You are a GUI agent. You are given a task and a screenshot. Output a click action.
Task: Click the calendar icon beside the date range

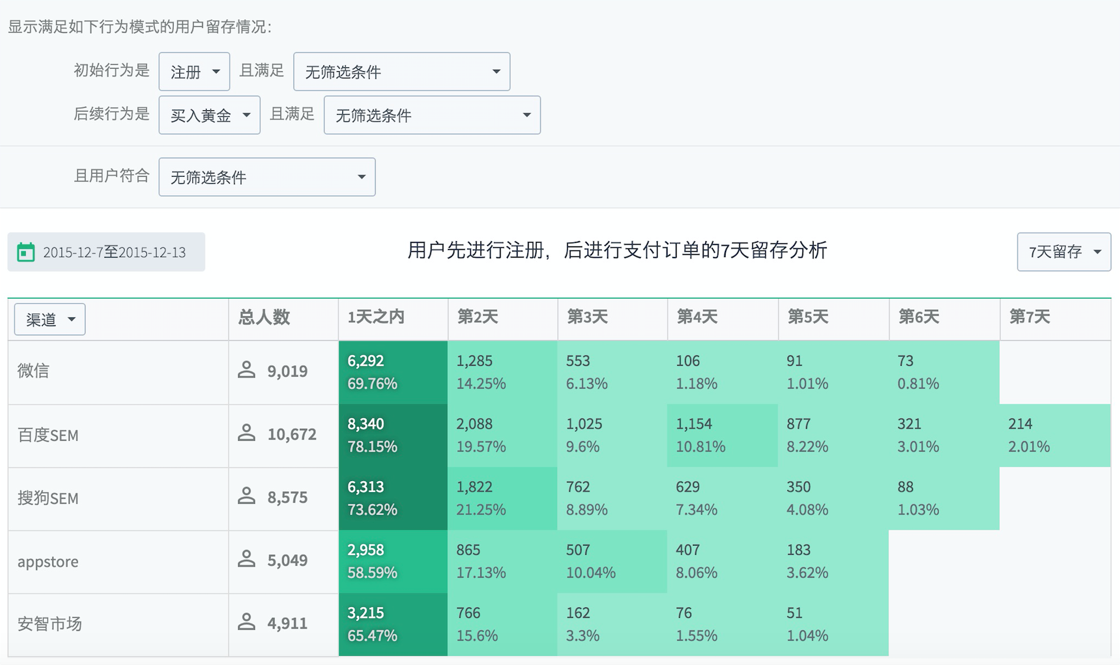point(26,253)
